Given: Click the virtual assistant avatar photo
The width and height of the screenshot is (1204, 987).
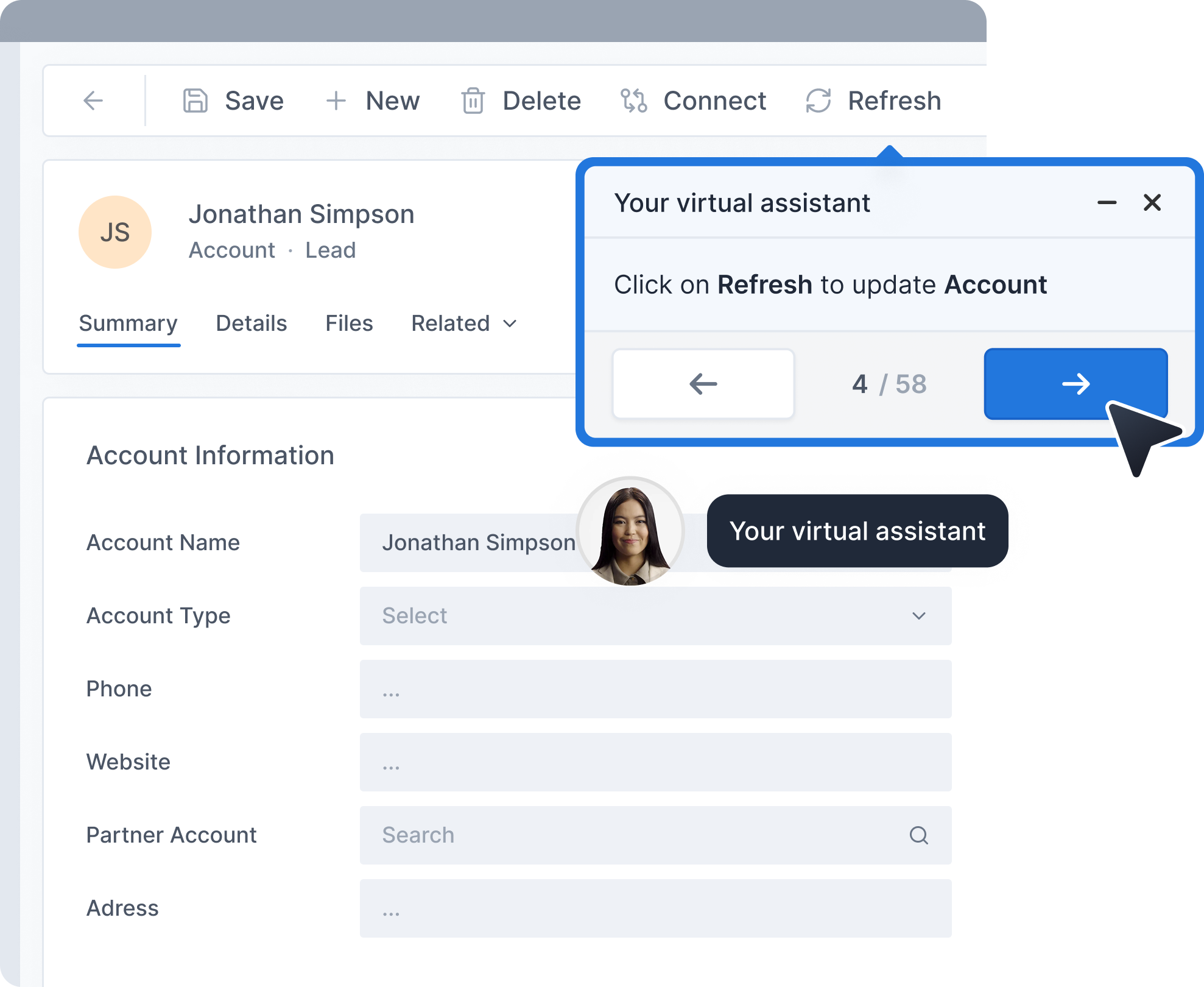Looking at the screenshot, I should point(630,531).
